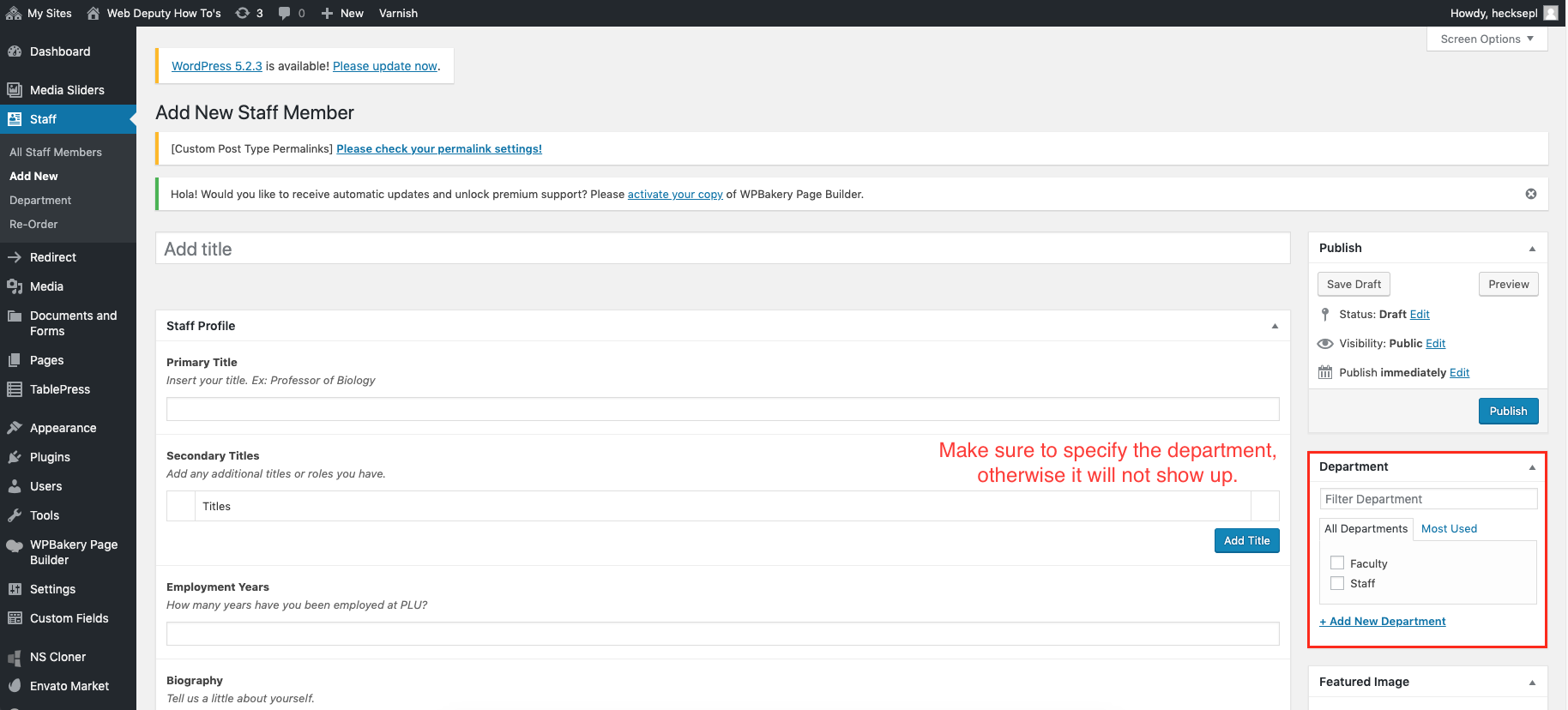The width and height of the screenshot is (1568, 710).
Task: Open the Department submenu item
Action: tap(40, 200)
